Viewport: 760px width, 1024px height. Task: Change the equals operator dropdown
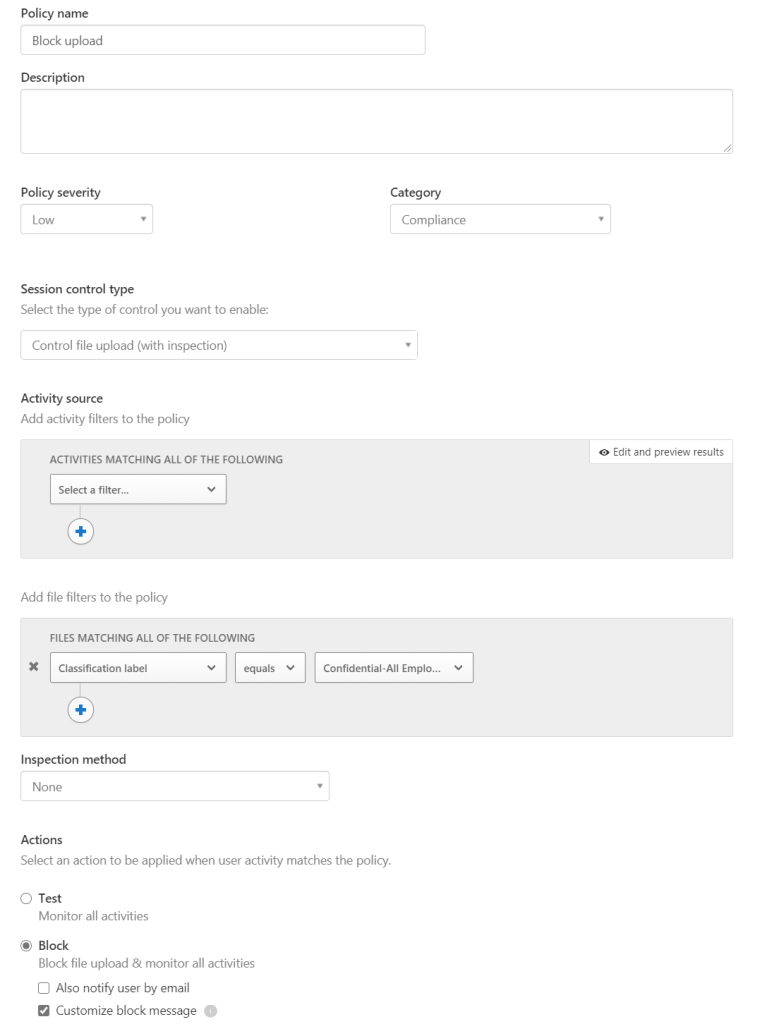(270, 668)
